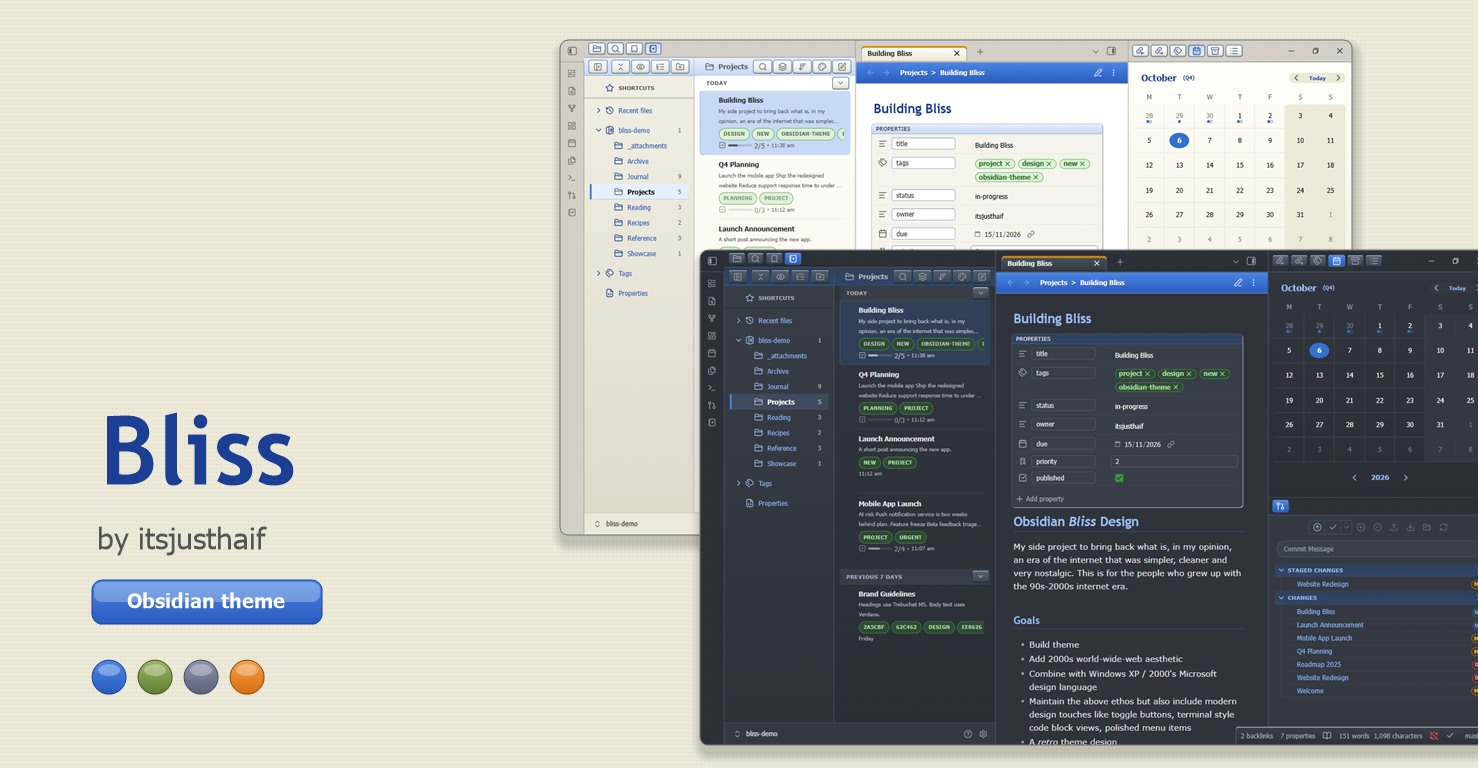Screen dimensions: 1478x768
Task: Collapse the bliss-demo vault in the light window
Action: (599, 130)
